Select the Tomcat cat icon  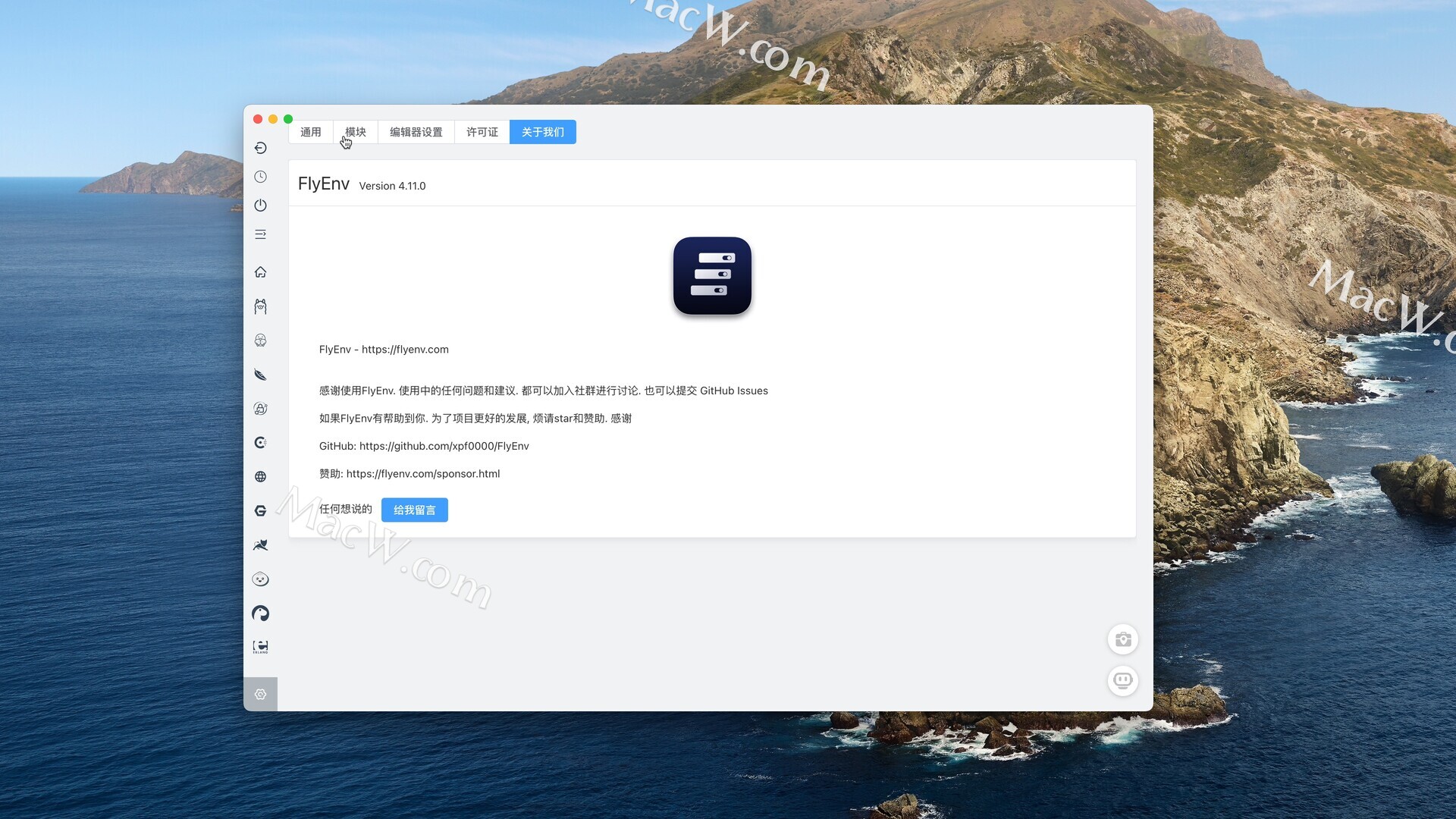click(260, 545)
